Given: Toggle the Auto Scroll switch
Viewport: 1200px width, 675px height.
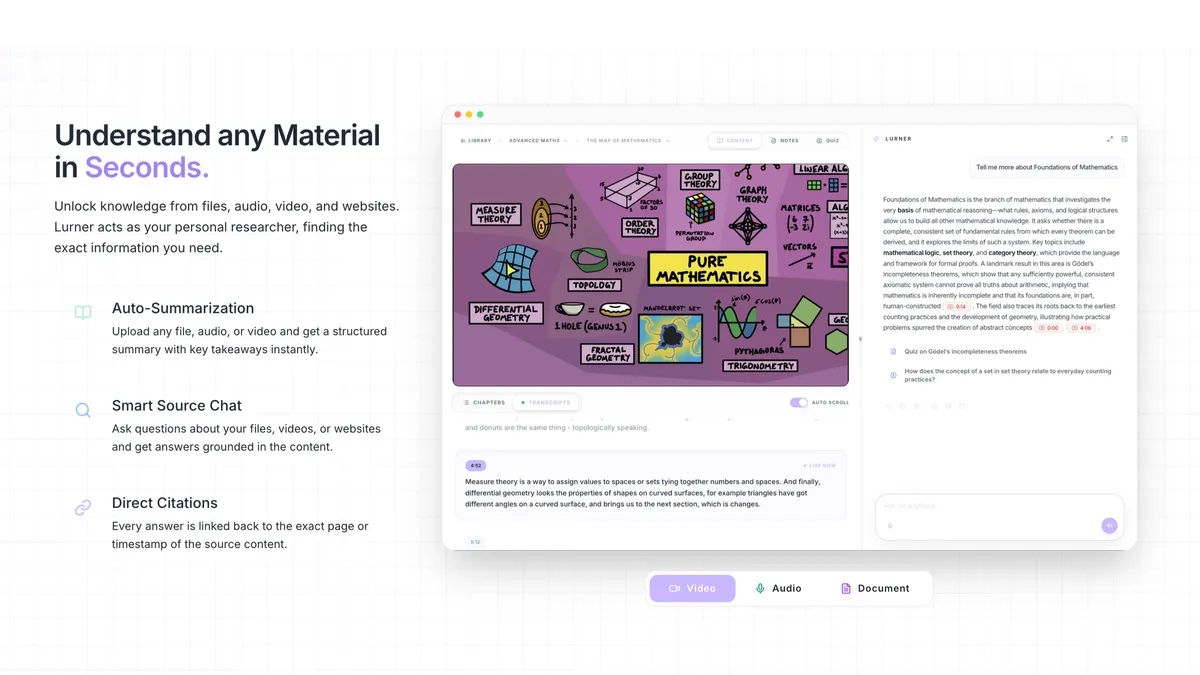Looking at the screenshot, I should 799,402.
